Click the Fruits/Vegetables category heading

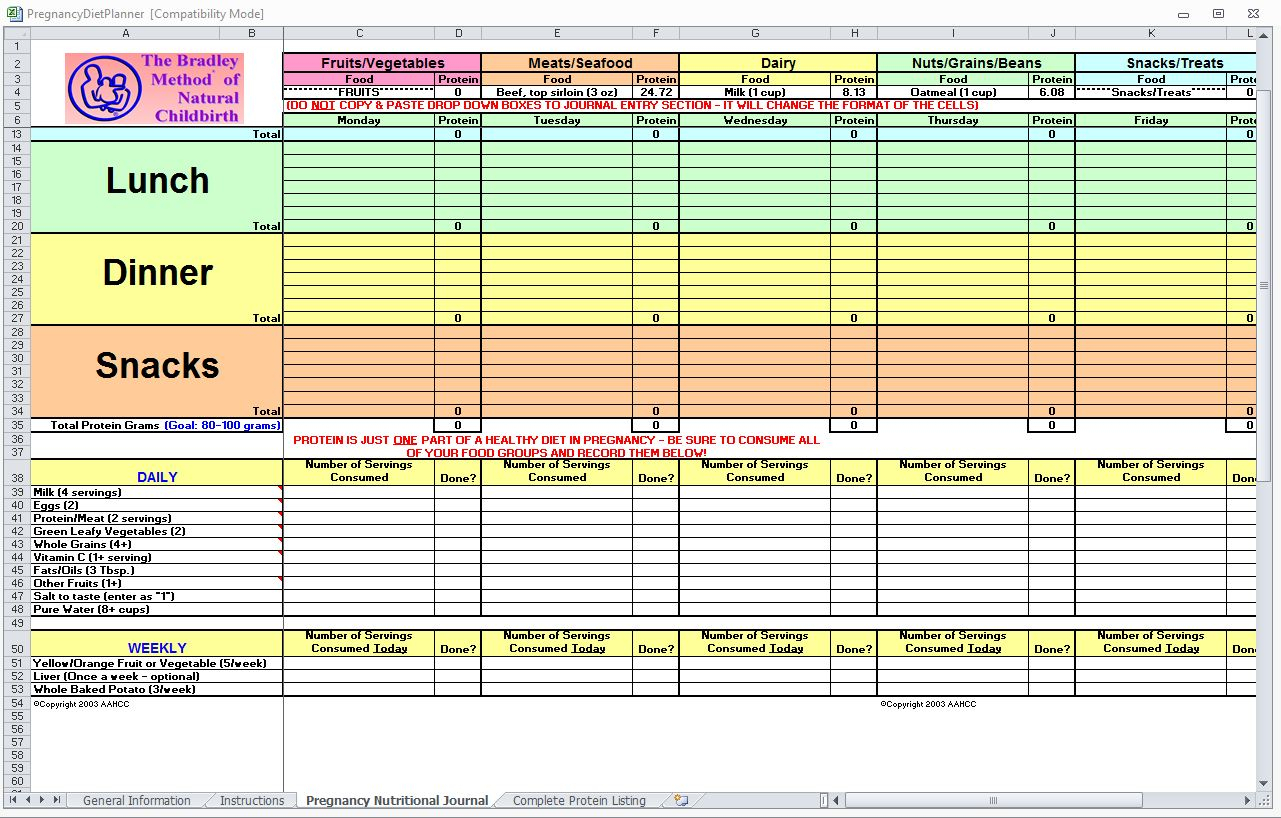click(x=382, y=63)
